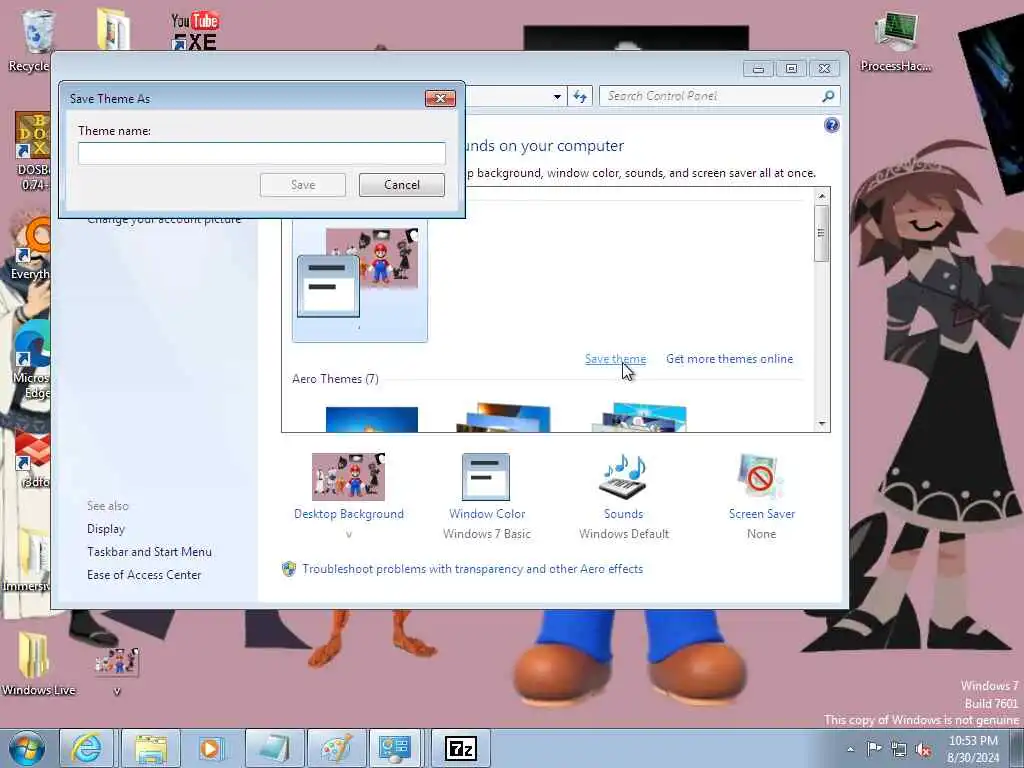The image size is (1024, 768).
Task: Select the third Aero theme thumbnail
Action: [x=639, y=418]
